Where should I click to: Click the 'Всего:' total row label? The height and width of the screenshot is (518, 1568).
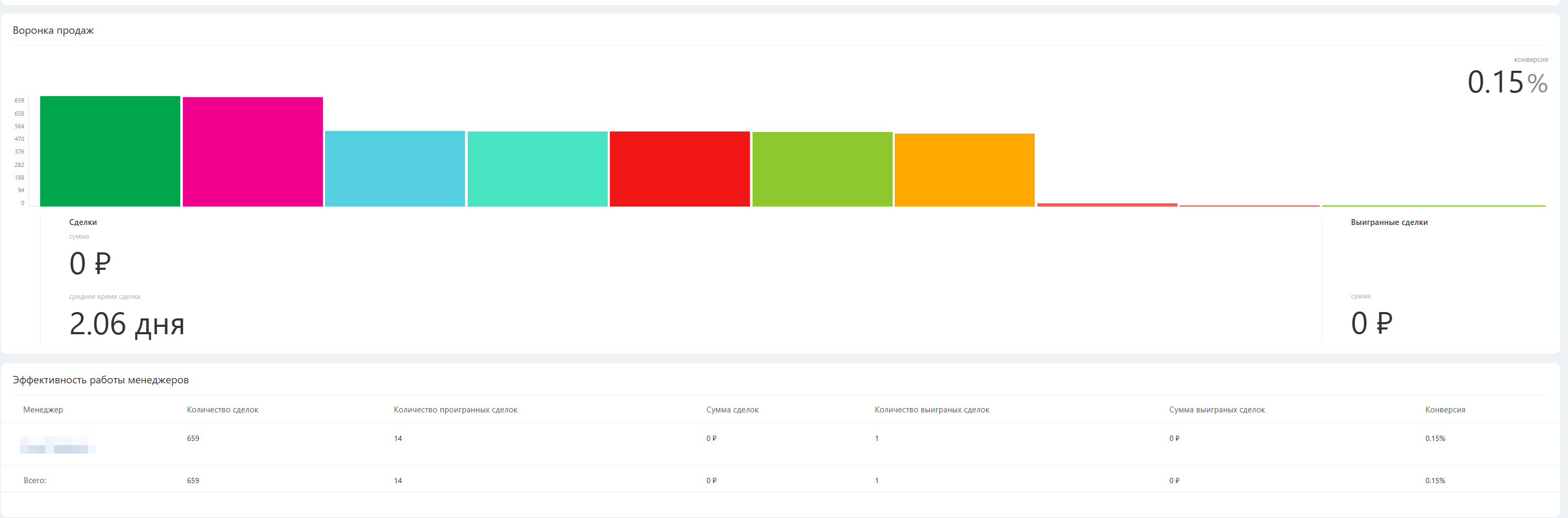(x=35, y=481)
